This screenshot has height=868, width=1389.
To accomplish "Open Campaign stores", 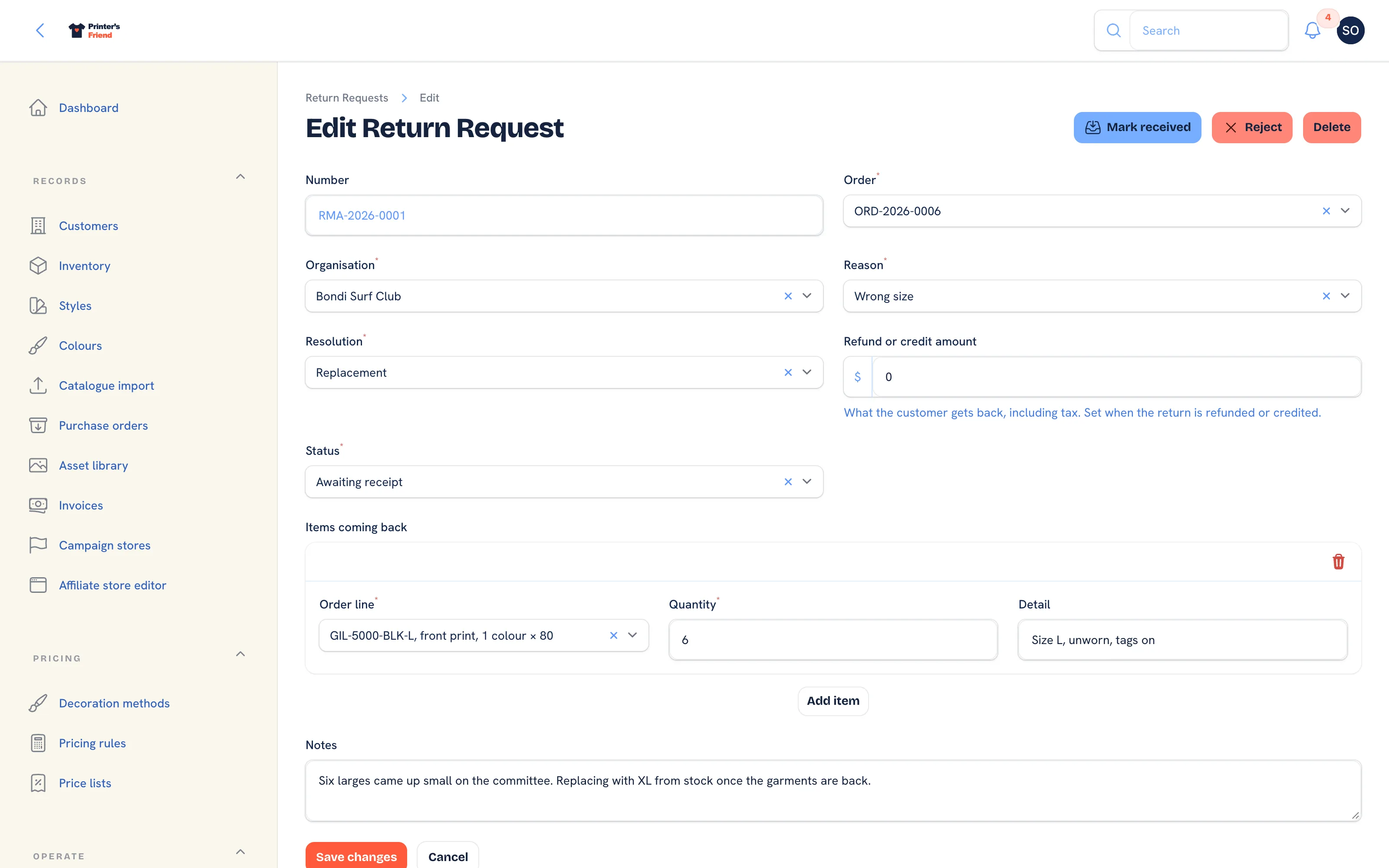I will [x=105, y=546].
